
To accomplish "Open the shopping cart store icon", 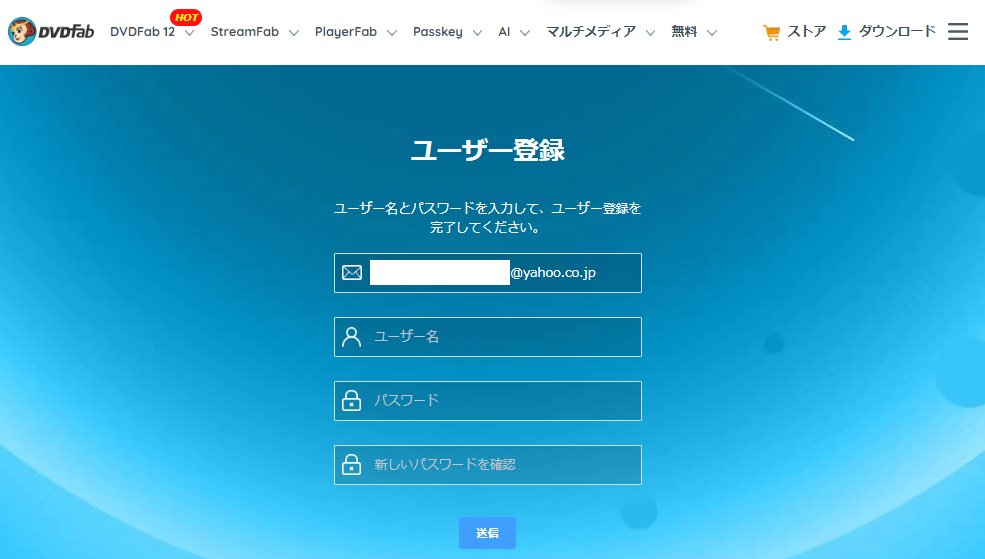I will (771, 33).
